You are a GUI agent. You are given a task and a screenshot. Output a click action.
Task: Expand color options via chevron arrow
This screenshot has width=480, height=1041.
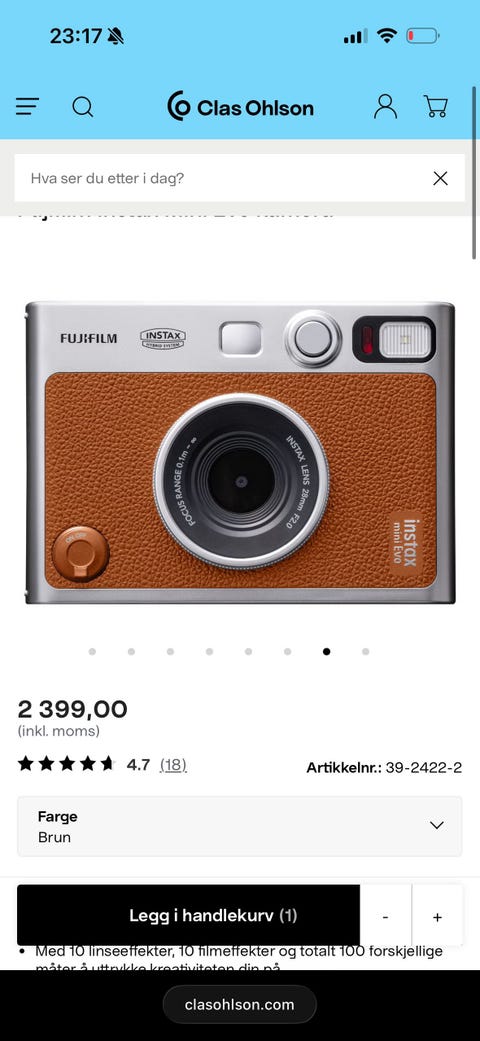[436, 825]
